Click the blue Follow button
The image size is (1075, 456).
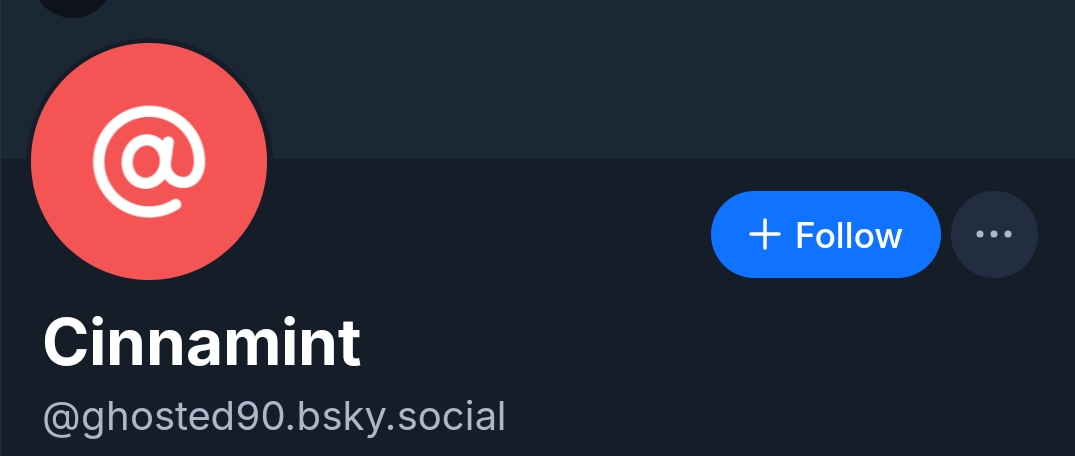pyautogui.click(x=825, y=235)
